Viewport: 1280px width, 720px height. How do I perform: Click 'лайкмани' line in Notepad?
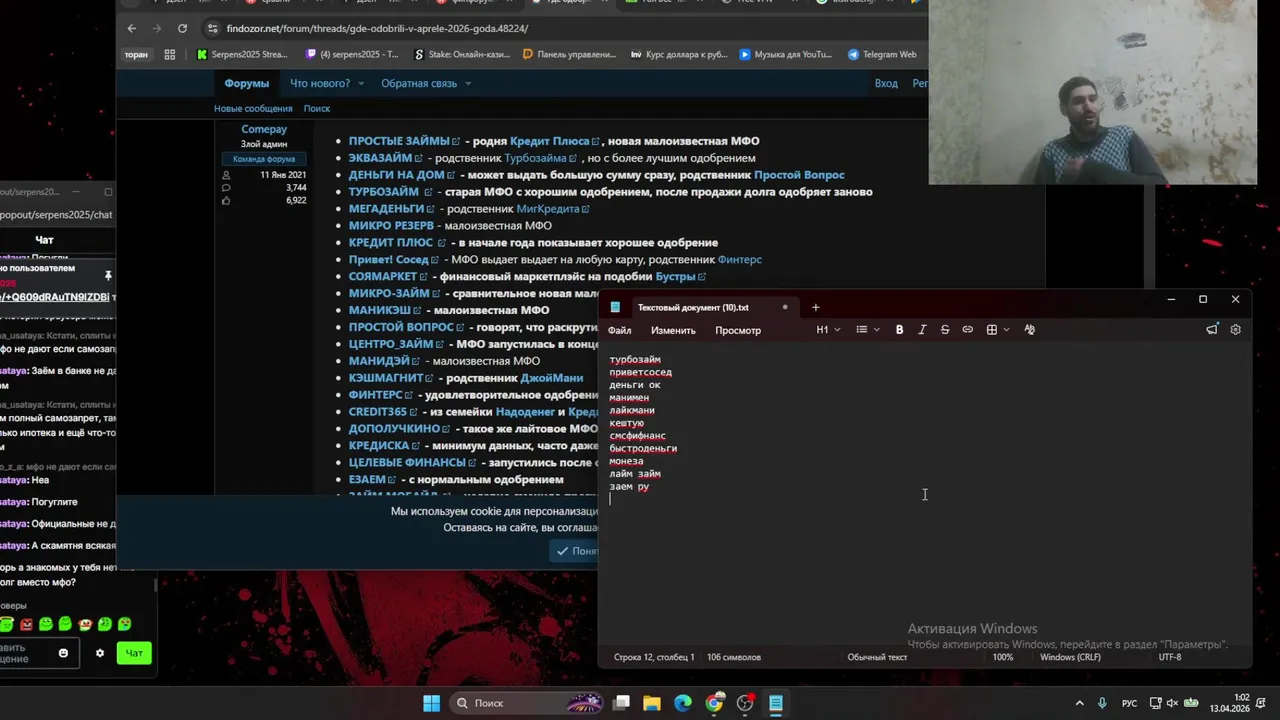[632, 410]
